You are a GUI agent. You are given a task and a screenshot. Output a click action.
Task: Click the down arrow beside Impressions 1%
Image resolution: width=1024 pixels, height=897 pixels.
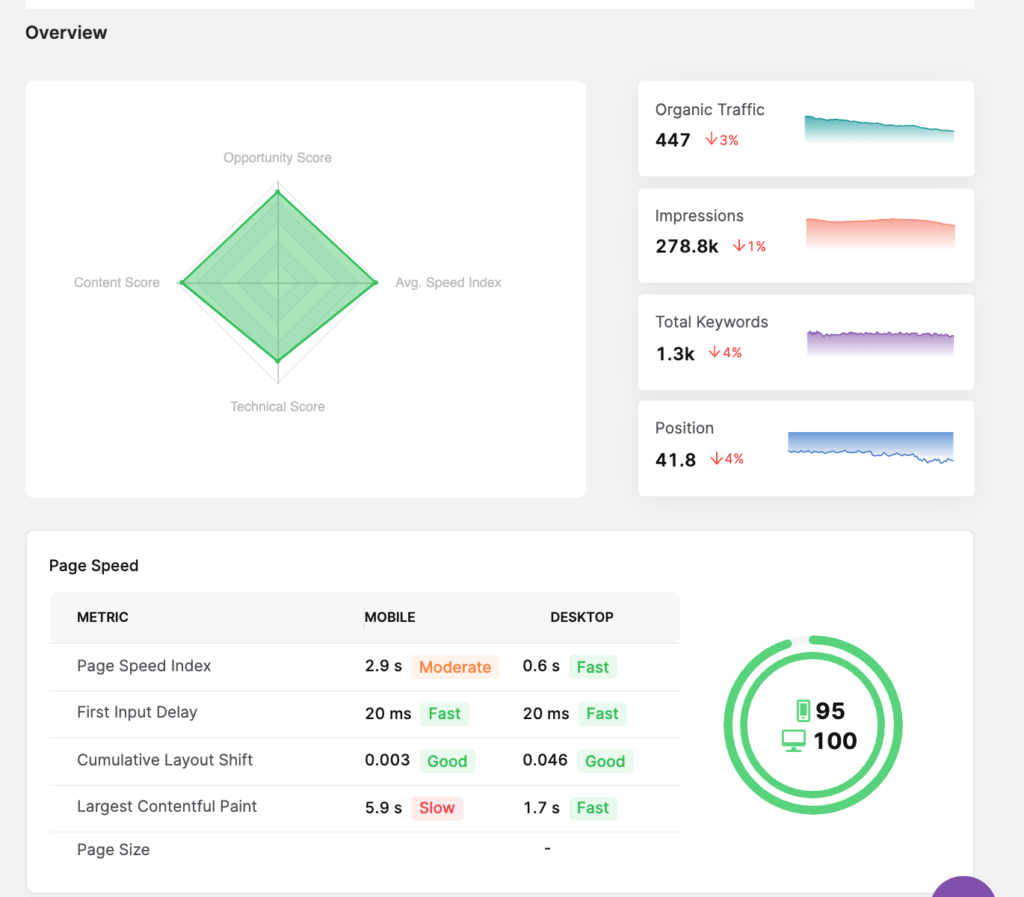[739, 245]
